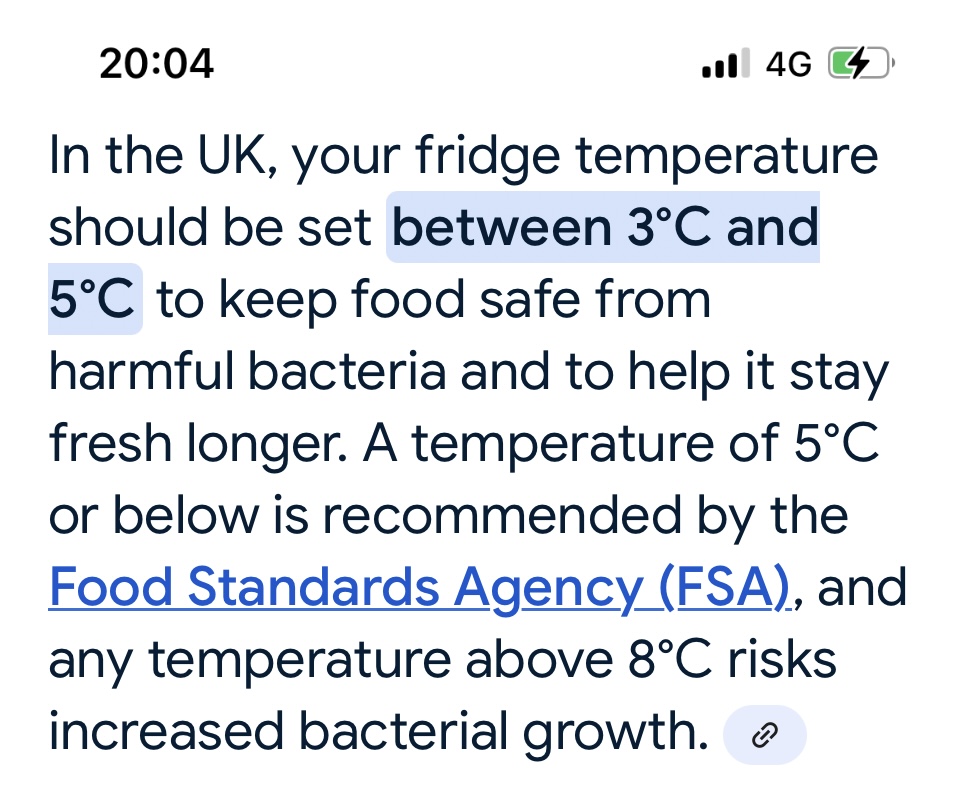This screenshot has width=959, height=802.
Task: Tap 'should be set' text
Action: point(210,227)
